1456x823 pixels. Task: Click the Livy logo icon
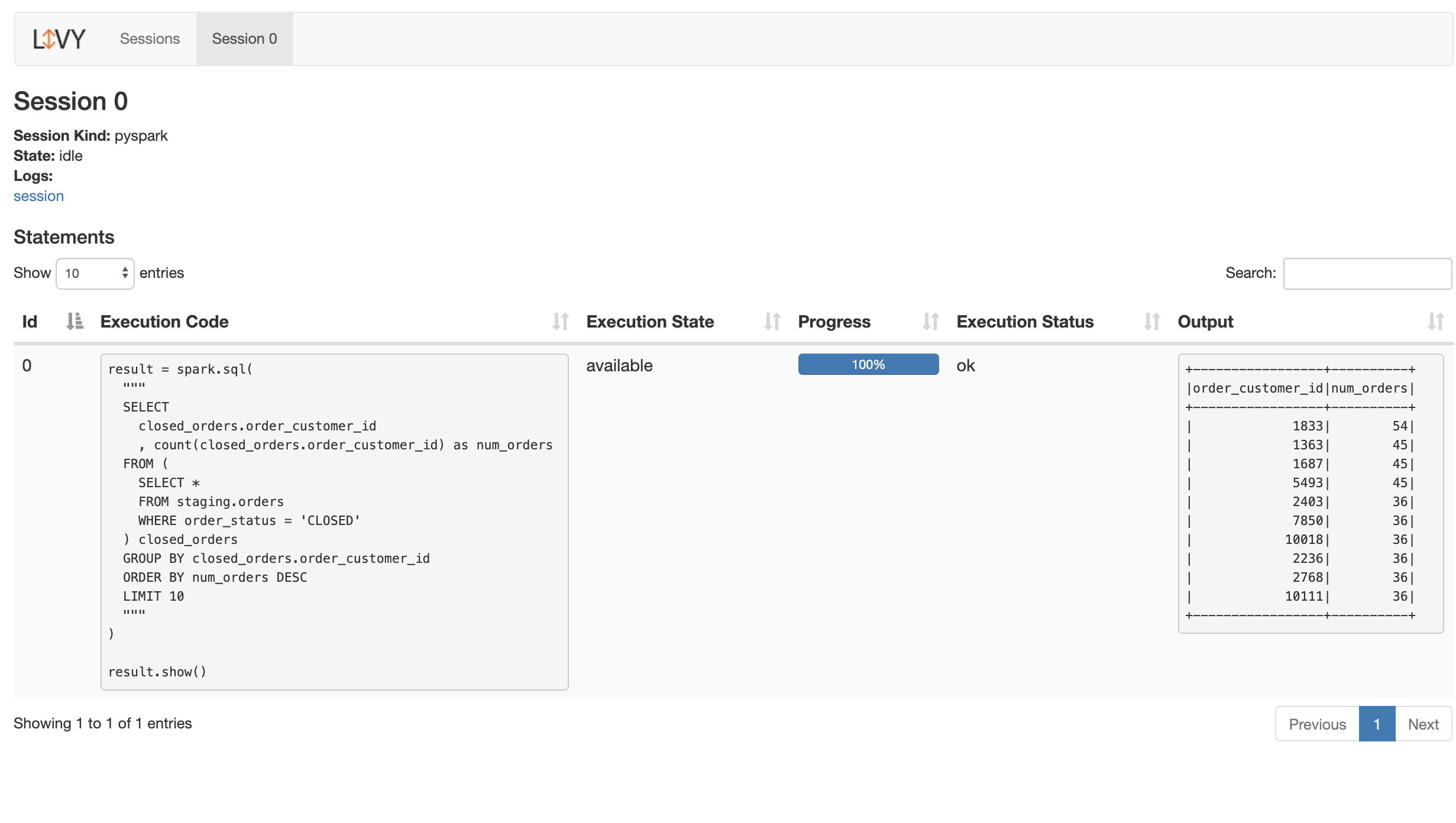[59, 39]
